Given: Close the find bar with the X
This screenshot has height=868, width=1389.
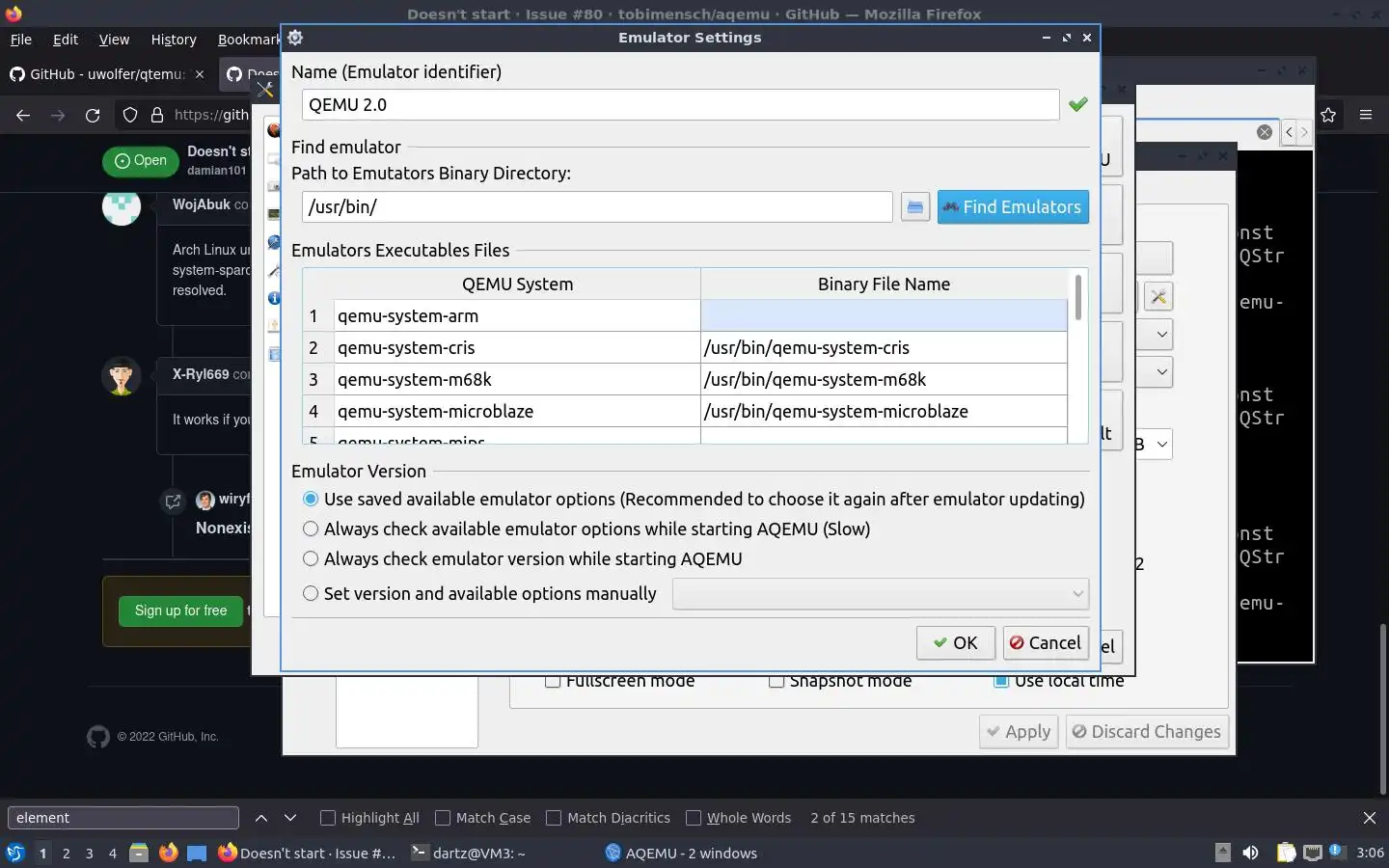Looking at the screenshot, I should [1369, 818].
